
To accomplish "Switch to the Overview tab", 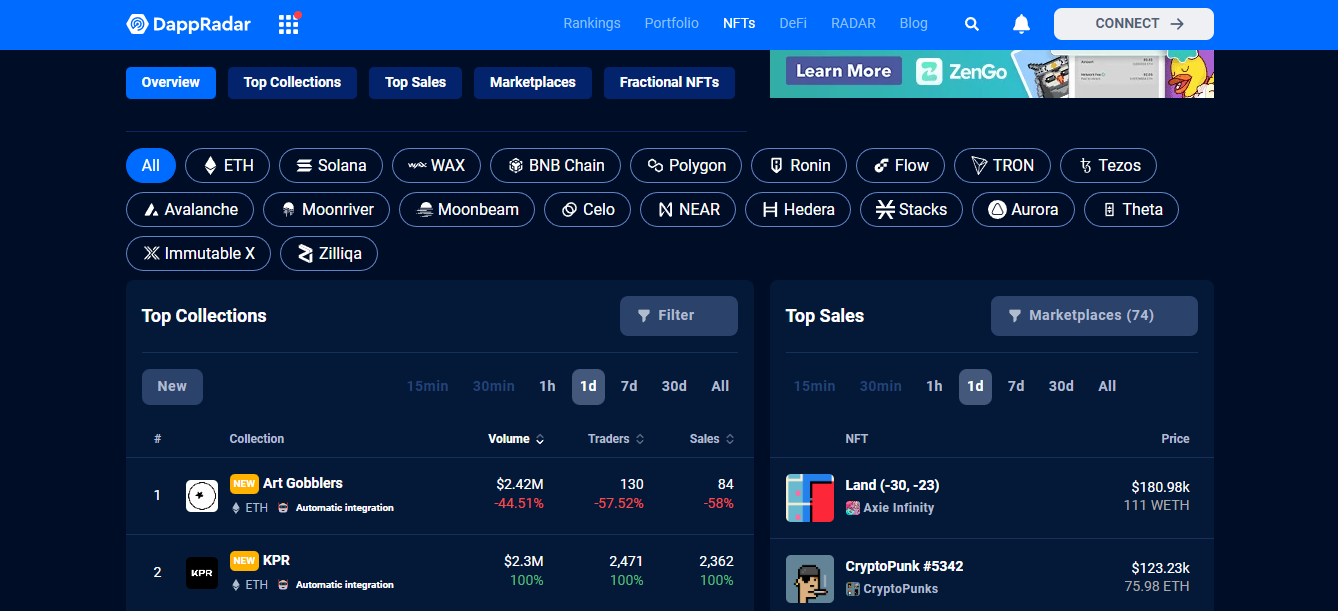I will pos(171,82).
